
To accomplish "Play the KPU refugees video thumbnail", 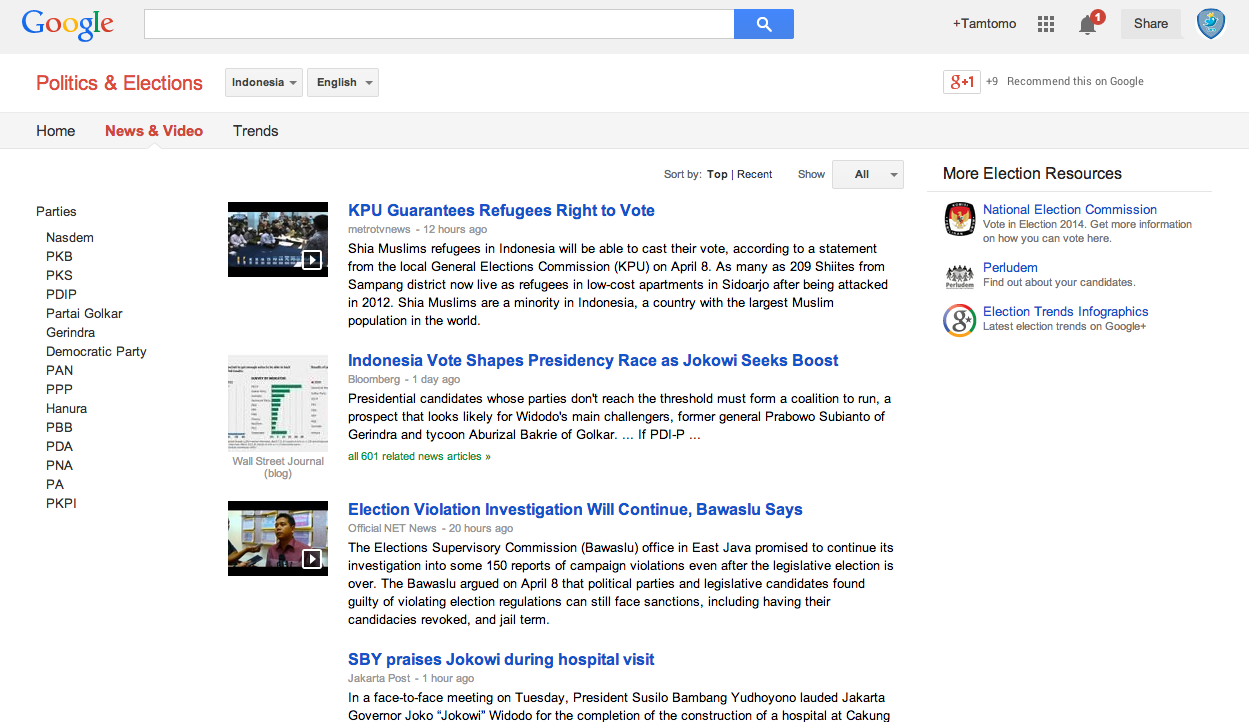I will tap(278, 239).
